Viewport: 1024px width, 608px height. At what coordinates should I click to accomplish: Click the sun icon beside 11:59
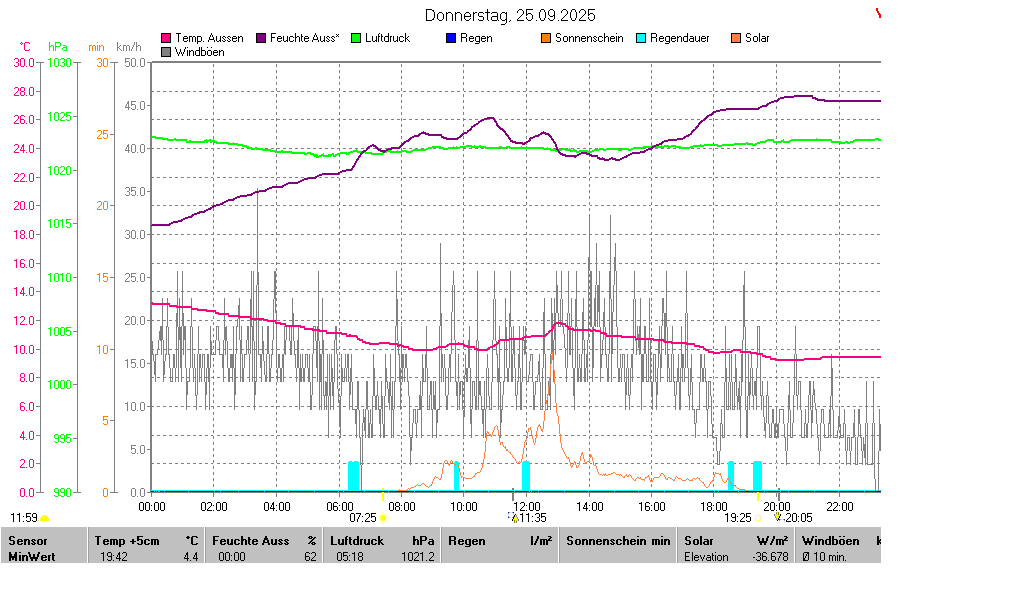point(44,518)
